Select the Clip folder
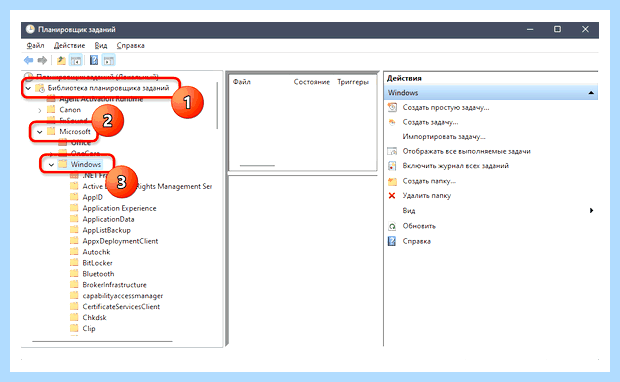 [89, 328]
